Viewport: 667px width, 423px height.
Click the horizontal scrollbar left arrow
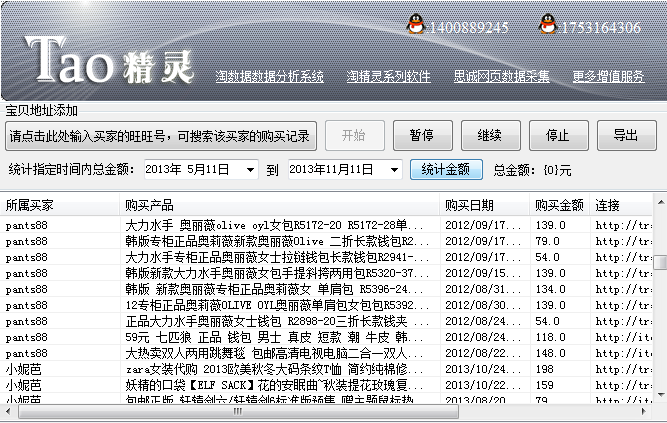tap(8, 411)
